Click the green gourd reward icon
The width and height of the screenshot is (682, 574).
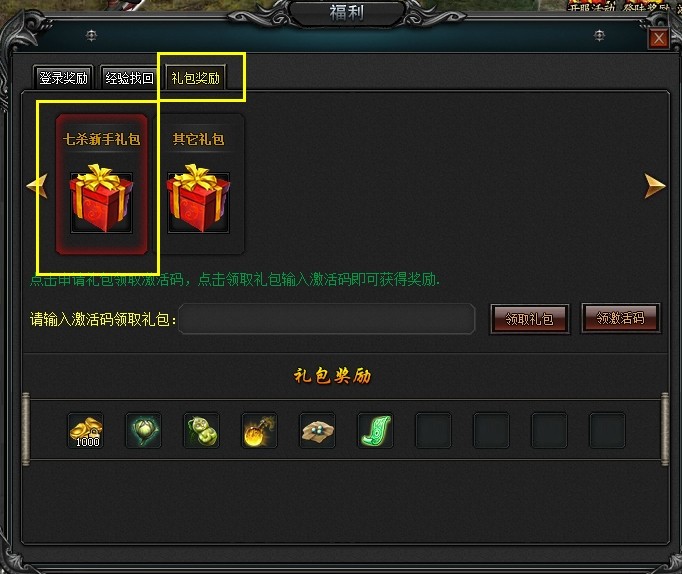tap(201, 430)
